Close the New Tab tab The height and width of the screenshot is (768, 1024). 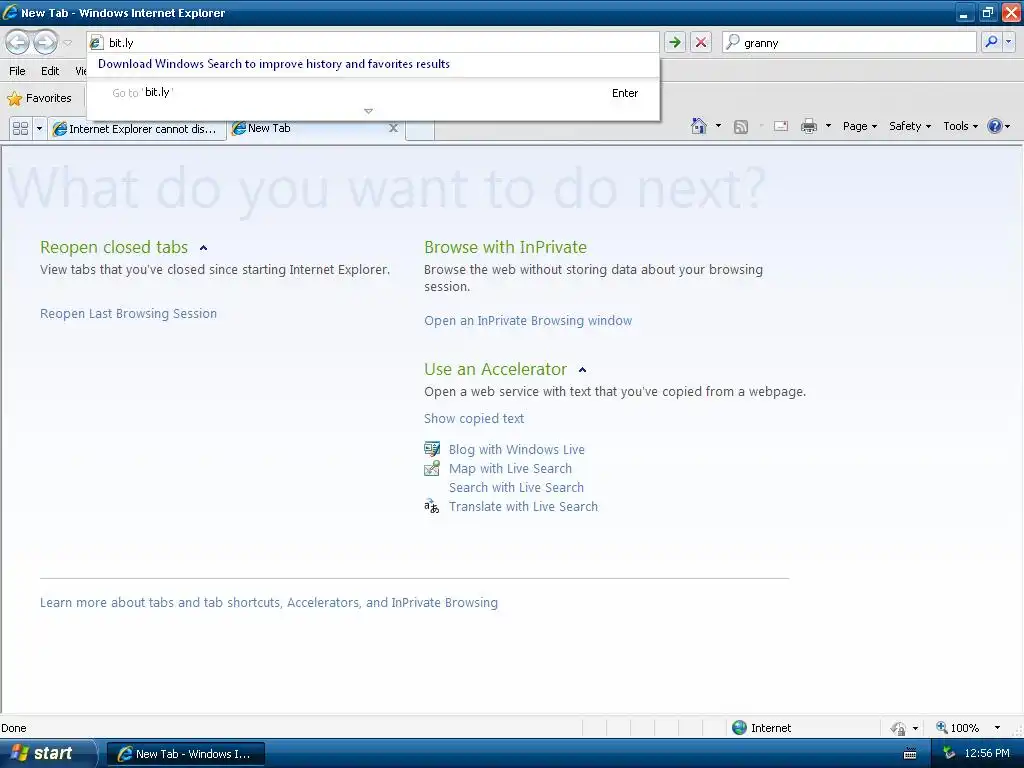pos(393,128)
